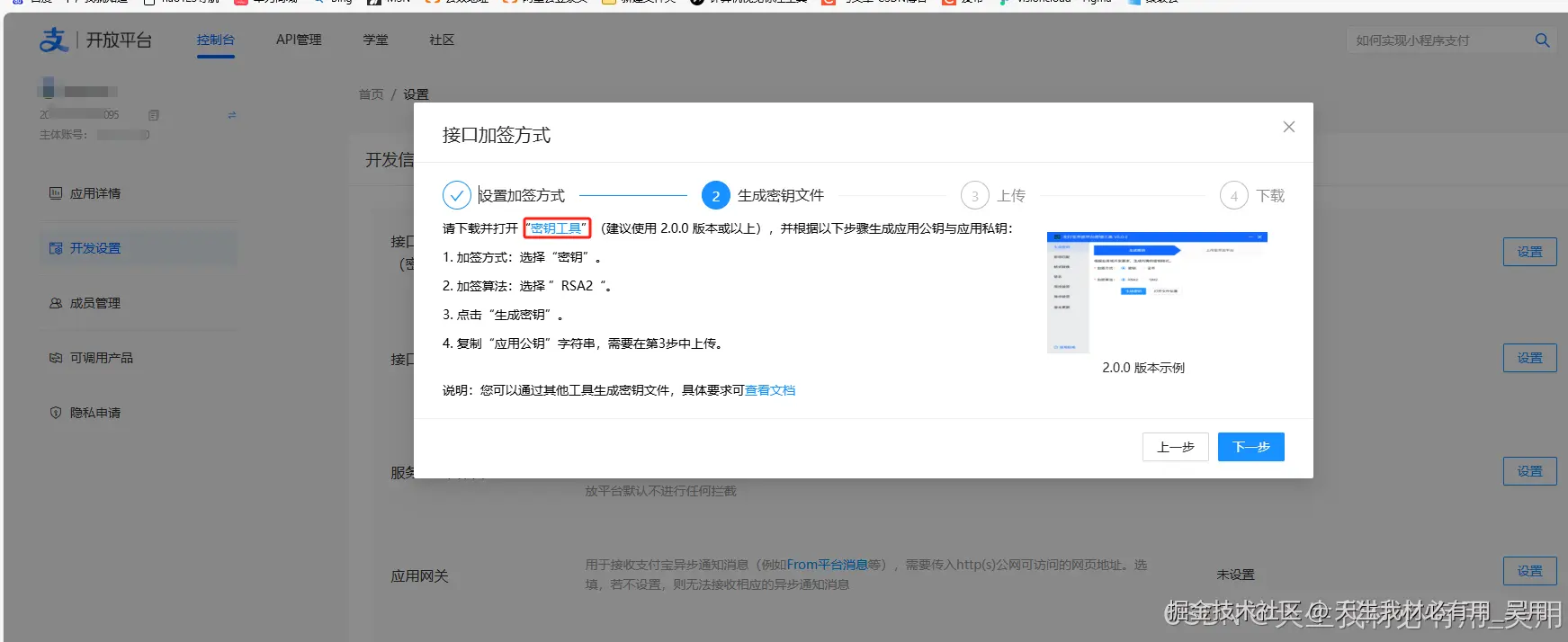Click the 应用网关 row label
Screen dimensions: 1568x642
[419, 576]
